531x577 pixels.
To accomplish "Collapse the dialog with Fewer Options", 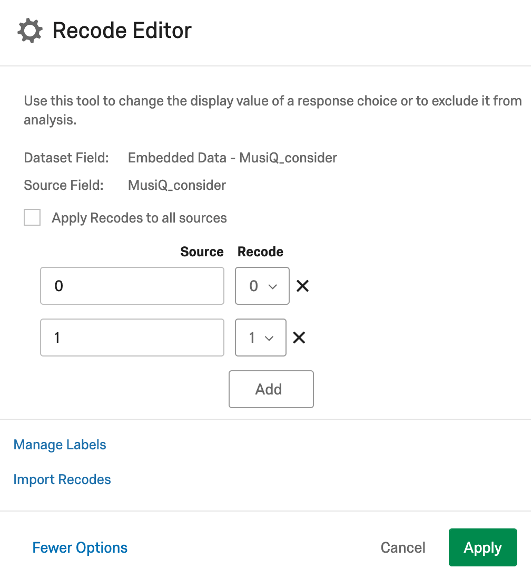I will [x=80, y=548].
